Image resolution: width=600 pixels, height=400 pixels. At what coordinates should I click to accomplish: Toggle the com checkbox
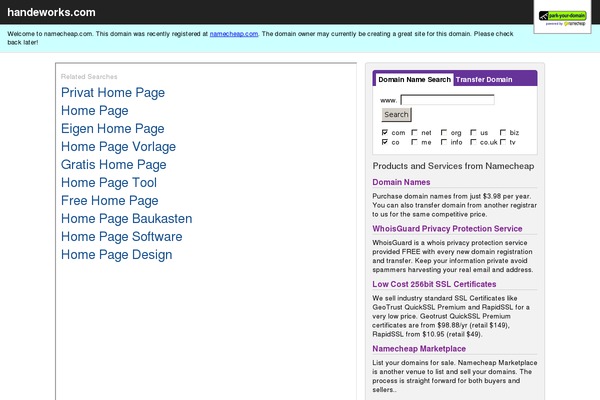[x=385, y=132]
